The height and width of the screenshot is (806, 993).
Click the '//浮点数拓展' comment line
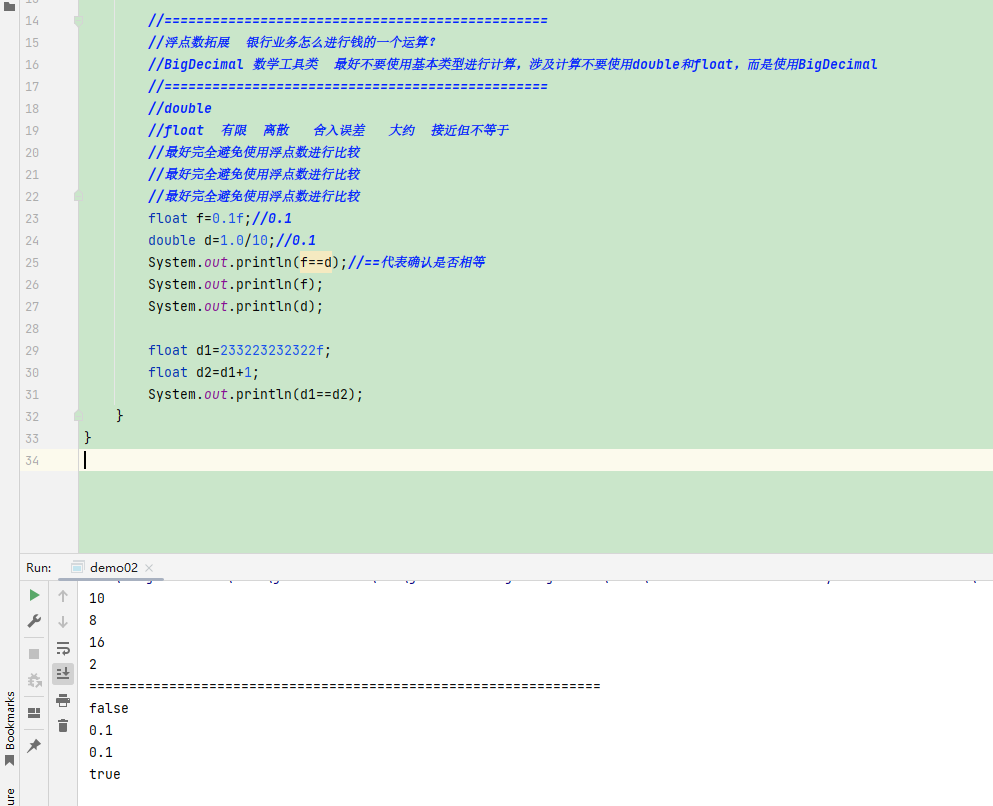[x=292, y=42]
